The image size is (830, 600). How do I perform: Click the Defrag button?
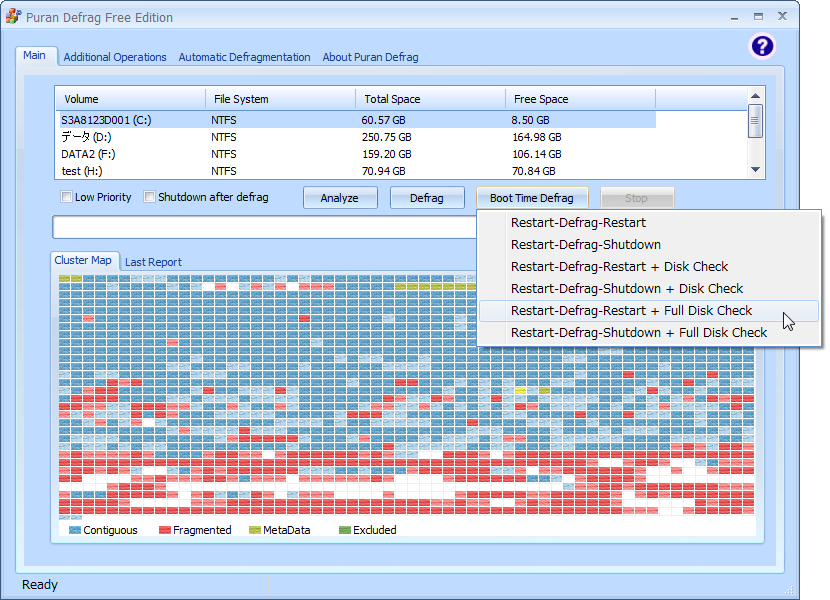point(427,198)
